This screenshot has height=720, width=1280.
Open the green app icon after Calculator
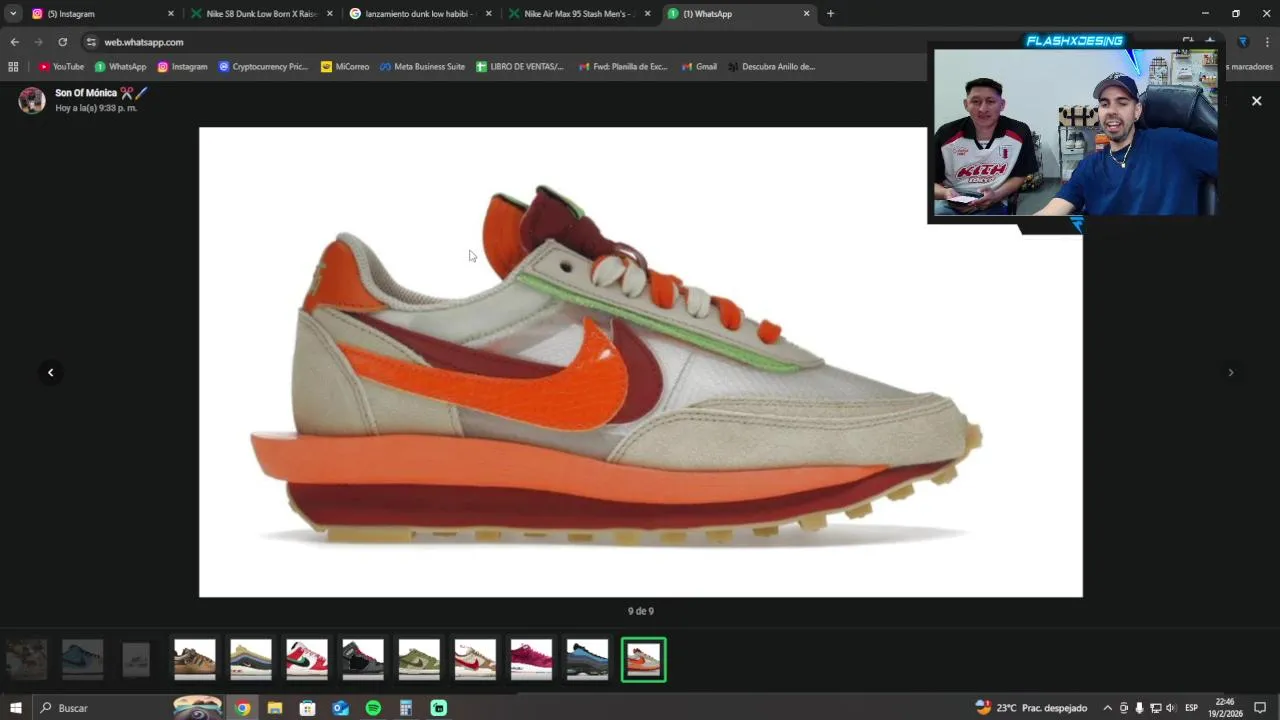coord(439,708)
